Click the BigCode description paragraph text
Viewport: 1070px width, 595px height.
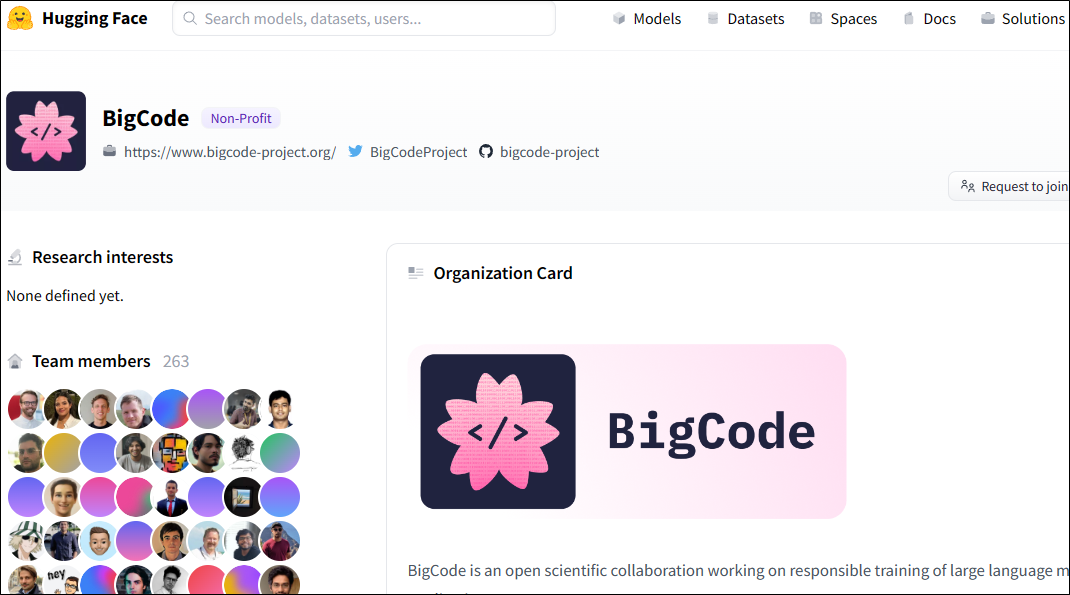coord(738,570)
